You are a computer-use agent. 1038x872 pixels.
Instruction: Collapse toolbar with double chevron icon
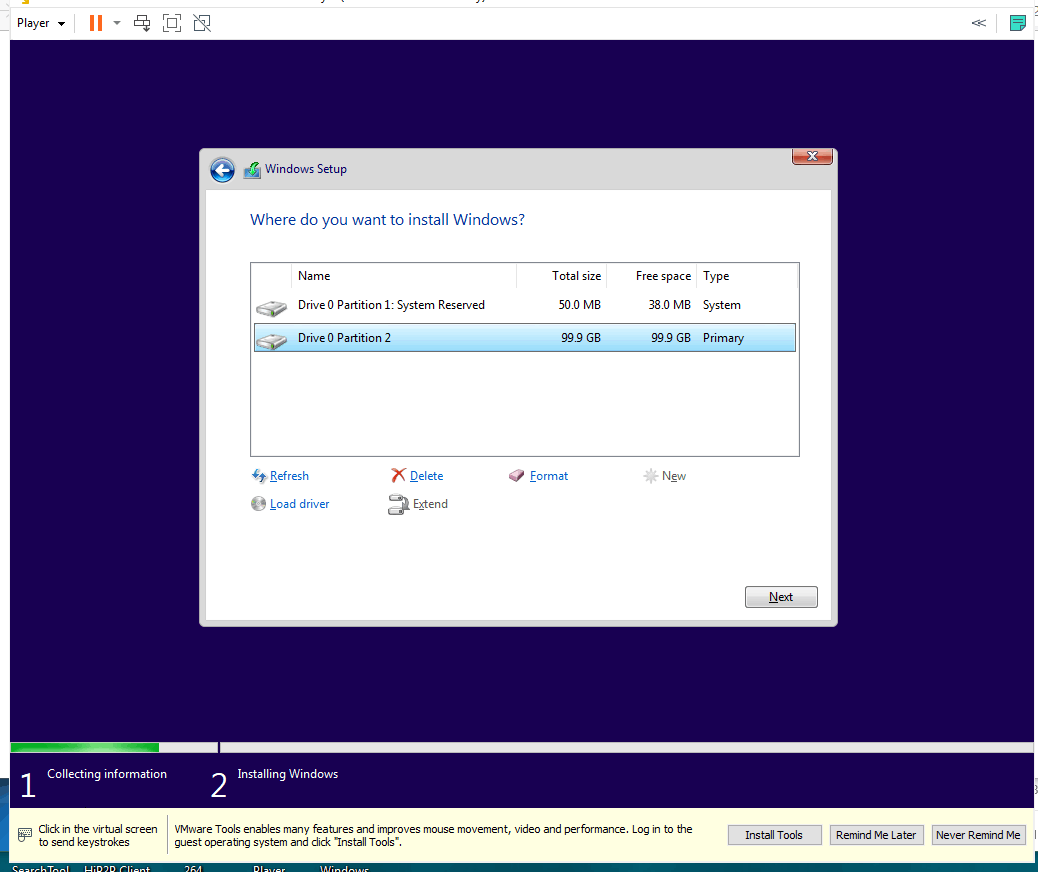pos(978,23)
